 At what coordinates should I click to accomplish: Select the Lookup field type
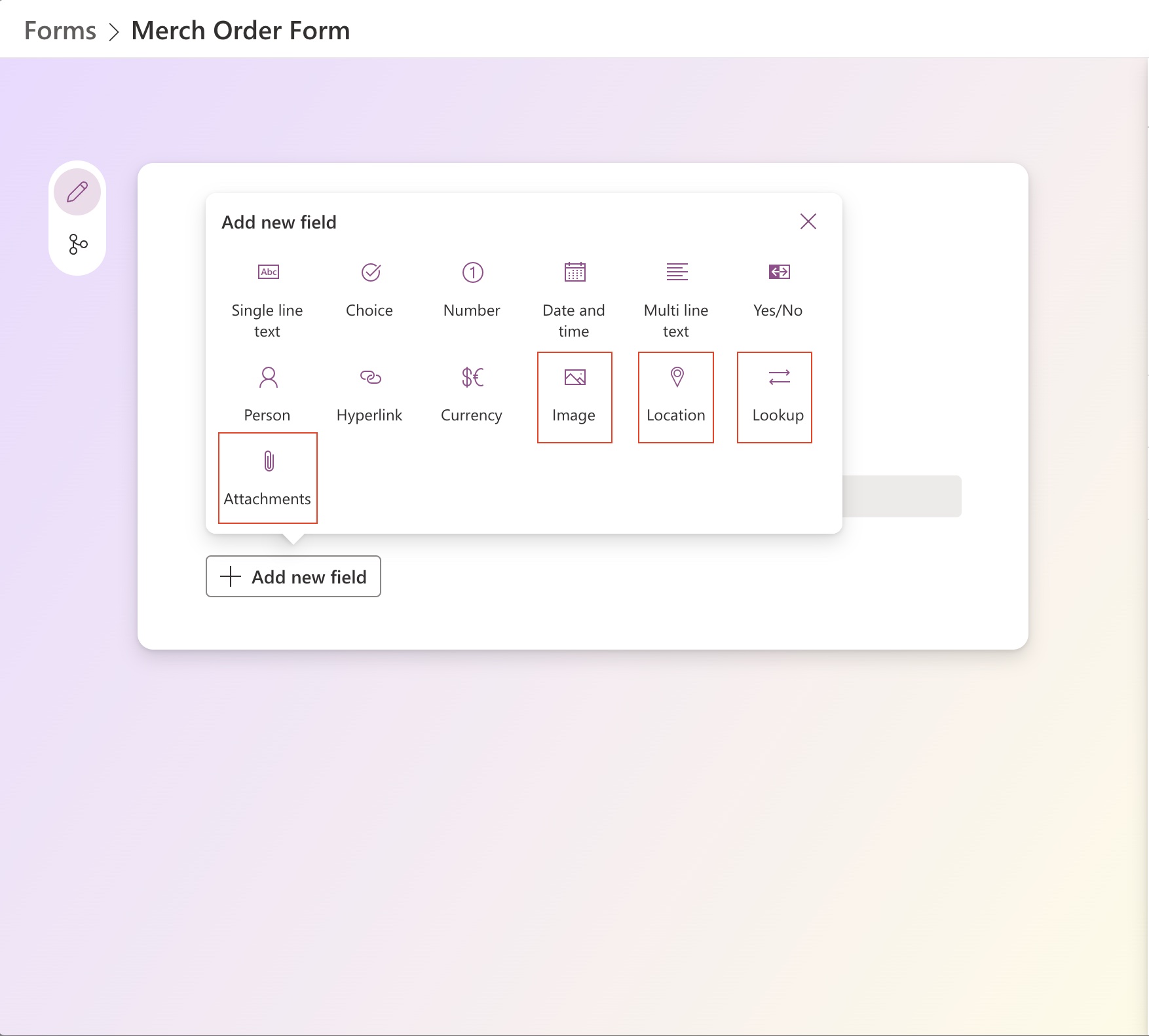(774, 397)
